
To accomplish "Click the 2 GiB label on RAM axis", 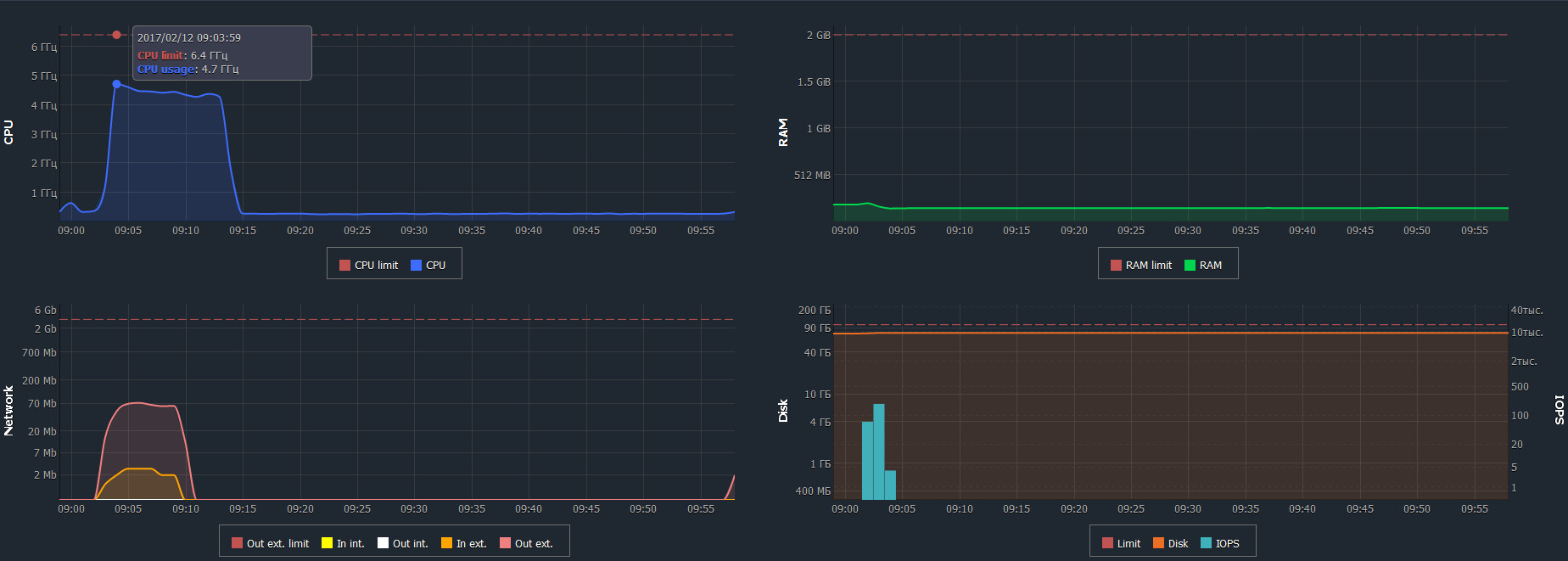I will [x=819, y=35].
